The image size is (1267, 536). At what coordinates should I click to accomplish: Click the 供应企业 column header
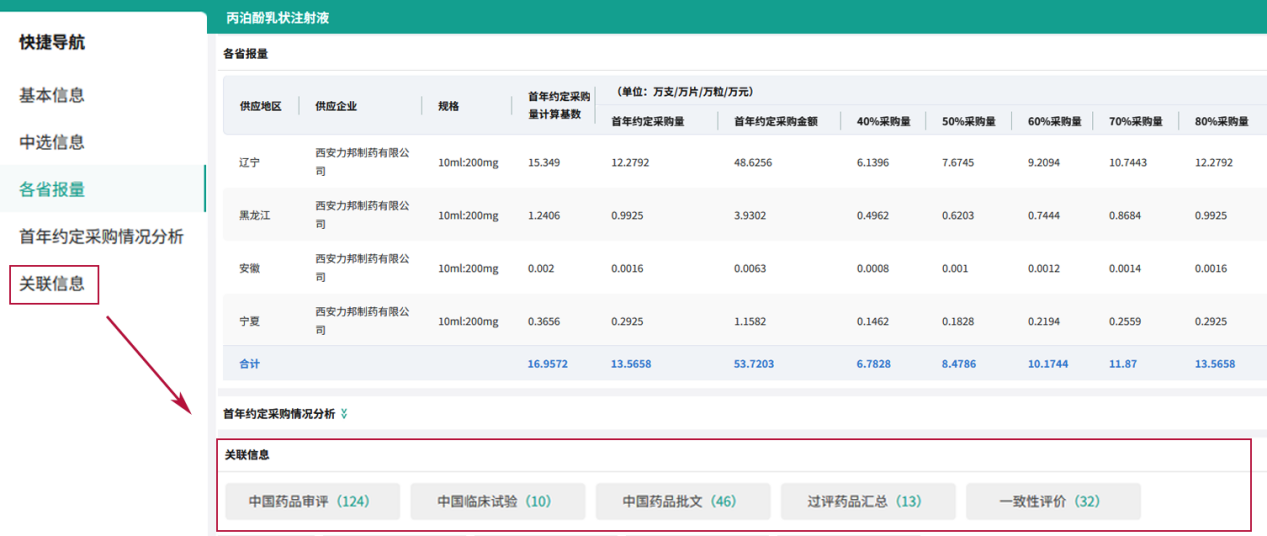336,106
